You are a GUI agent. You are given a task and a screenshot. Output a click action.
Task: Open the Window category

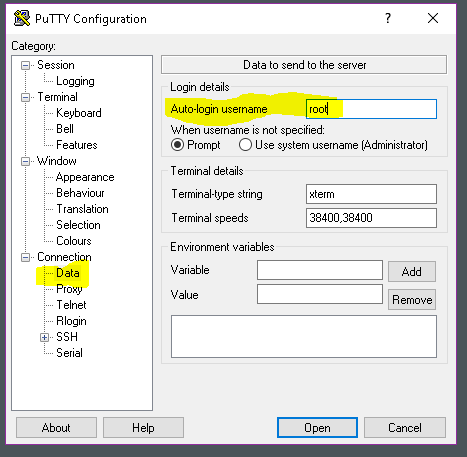(x=57, y=161)
